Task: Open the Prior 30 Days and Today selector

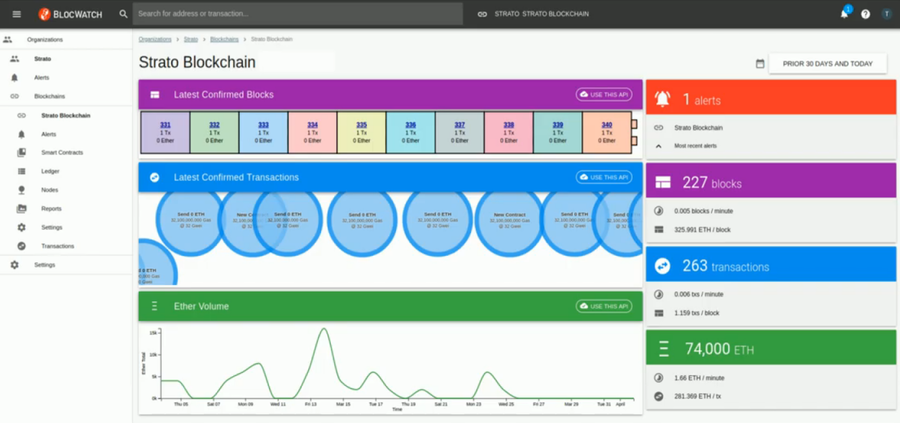Action: tap(827, 64)
